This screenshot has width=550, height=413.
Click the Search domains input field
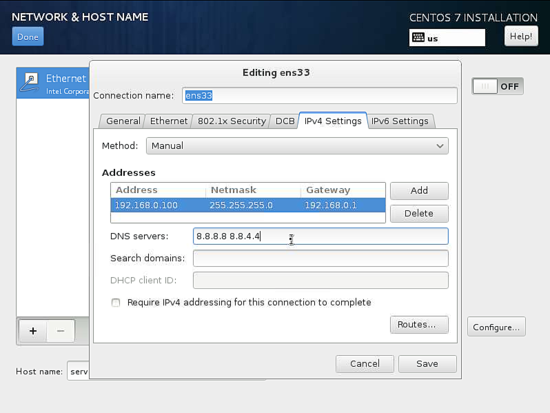(x=321, y=258)
